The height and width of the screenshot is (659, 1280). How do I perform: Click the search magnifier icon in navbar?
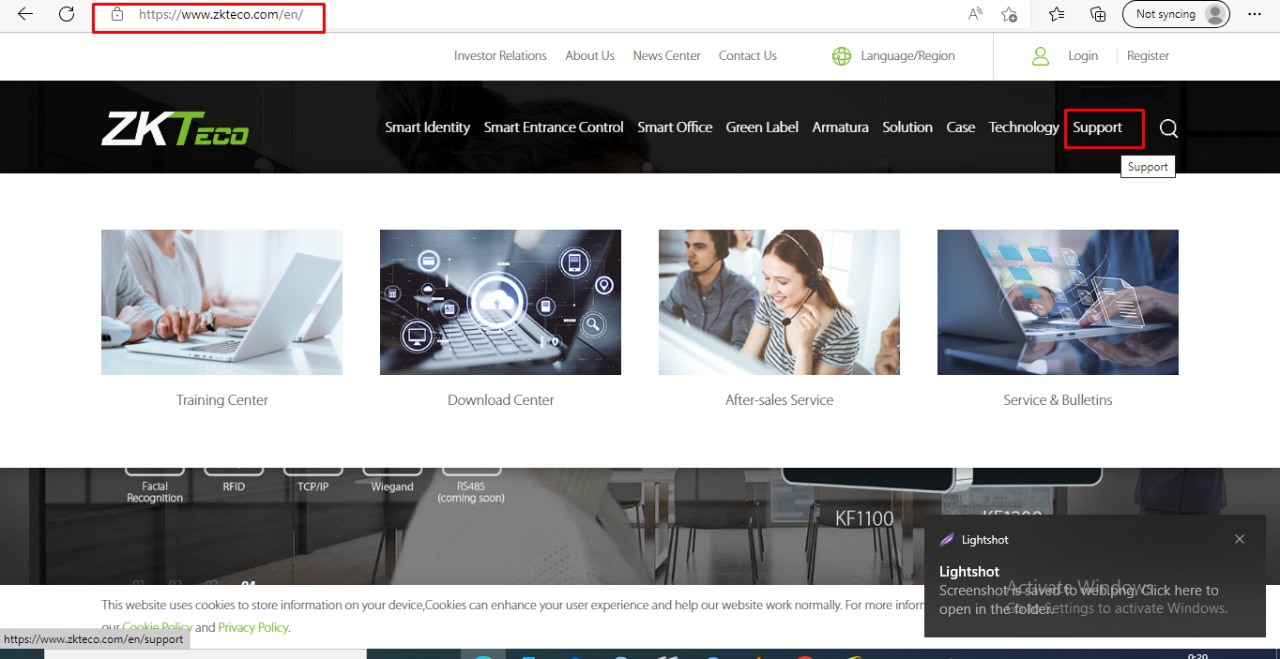(1168, 128)
